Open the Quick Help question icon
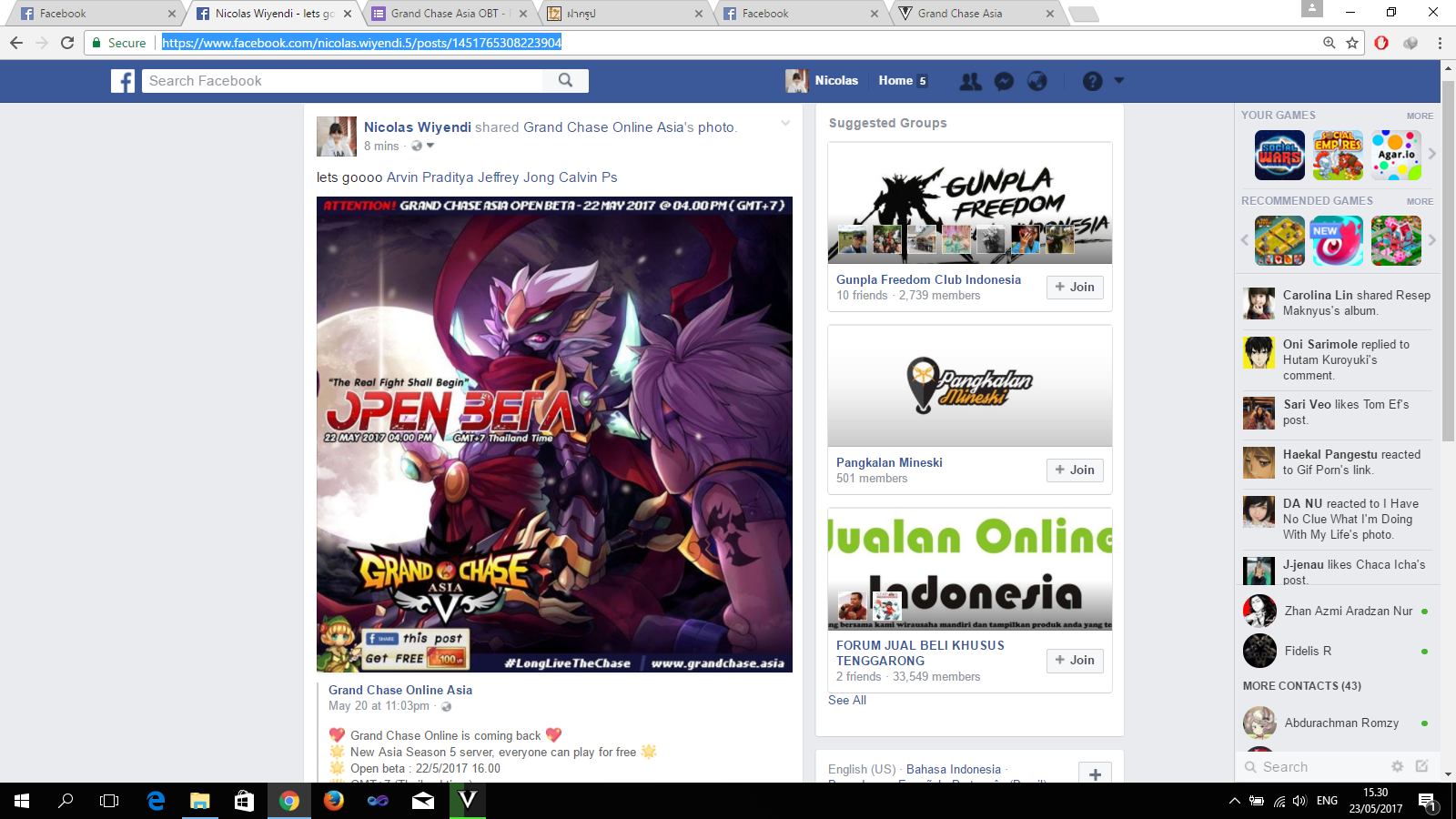 click(x=1092, y=81)
